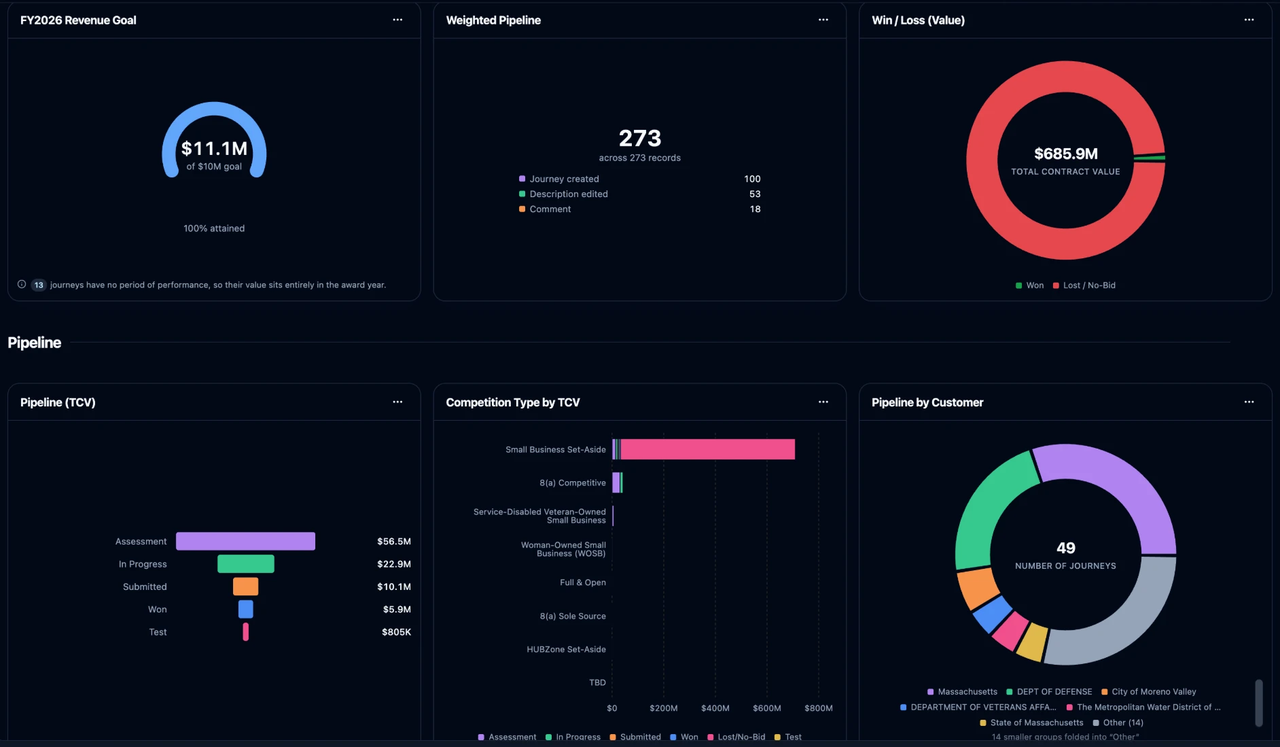
Task: Click pink Small Business Set-Aside bar
Action: (708, 449)
